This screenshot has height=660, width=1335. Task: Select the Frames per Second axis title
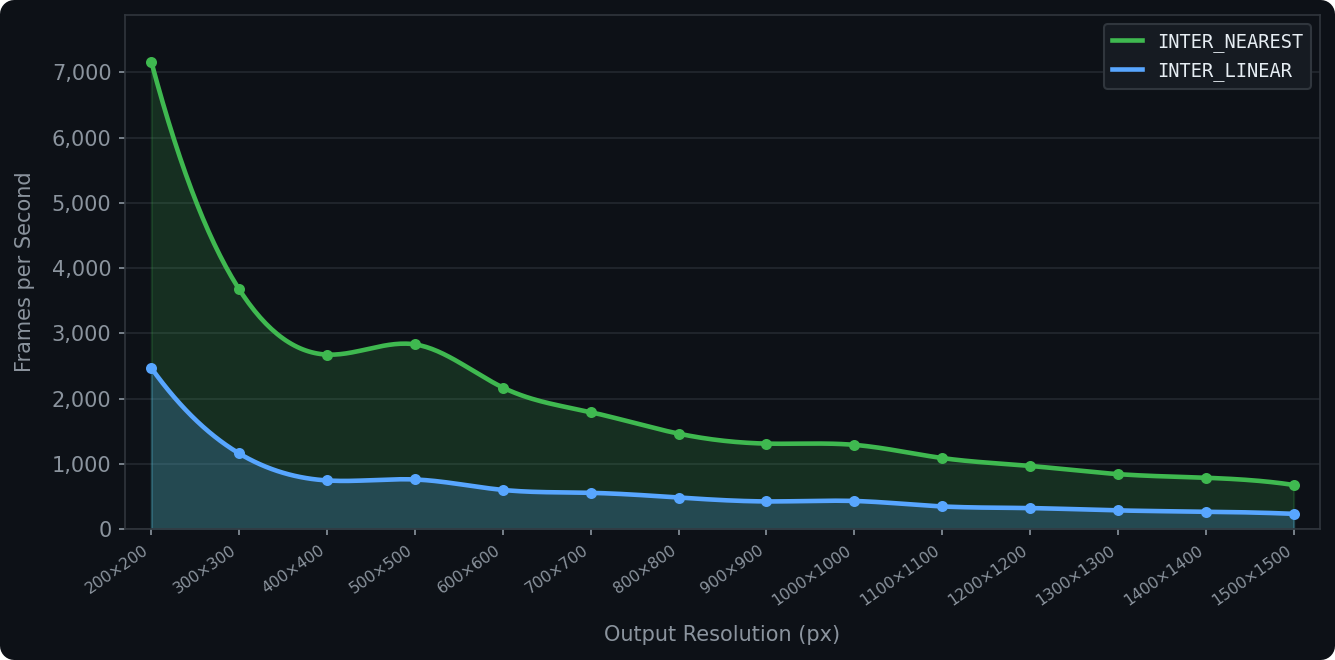coord(24,272)
